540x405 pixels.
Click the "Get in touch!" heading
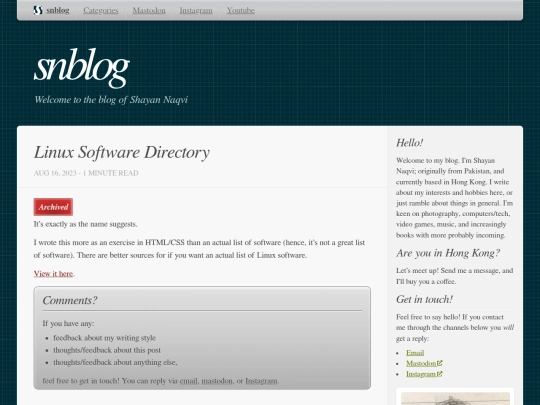[424, 299]
